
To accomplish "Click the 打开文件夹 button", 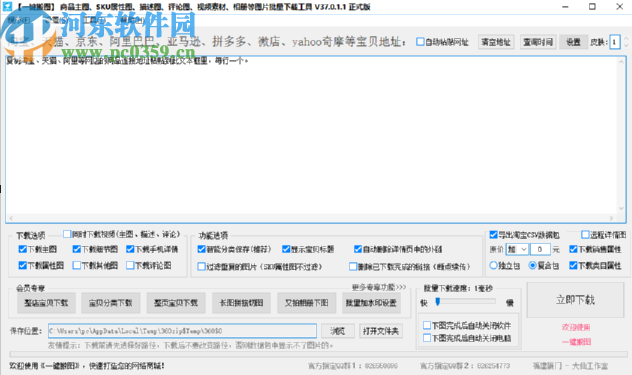I will tap(381, 331).
